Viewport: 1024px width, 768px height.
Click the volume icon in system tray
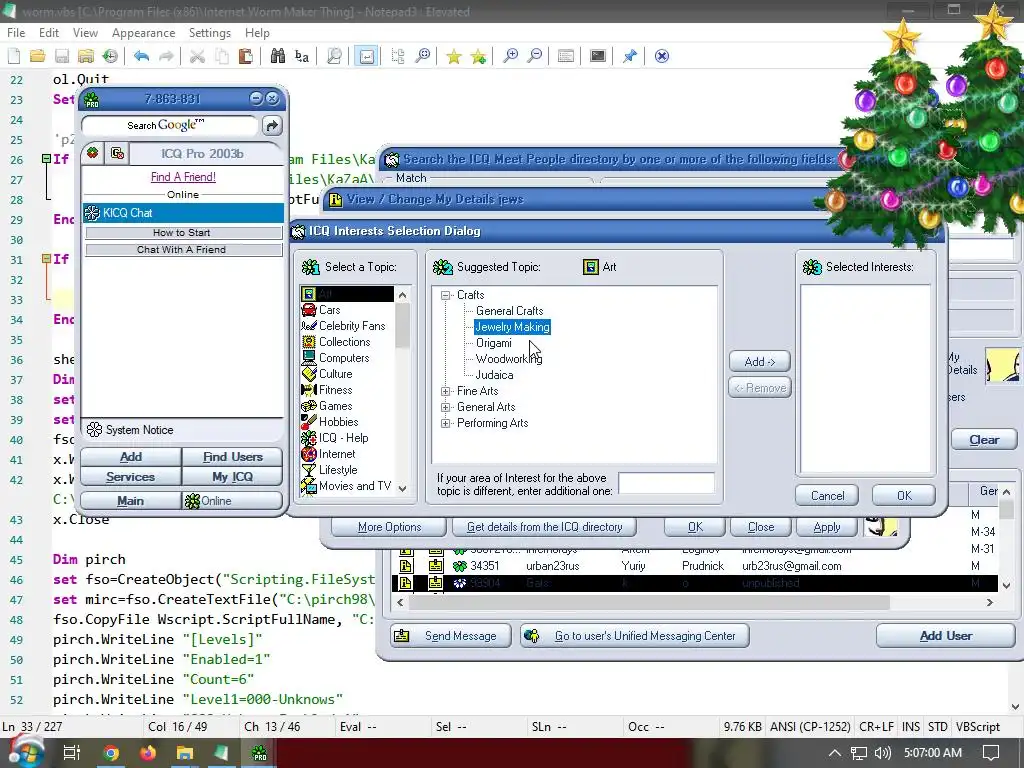click(882, 753)
